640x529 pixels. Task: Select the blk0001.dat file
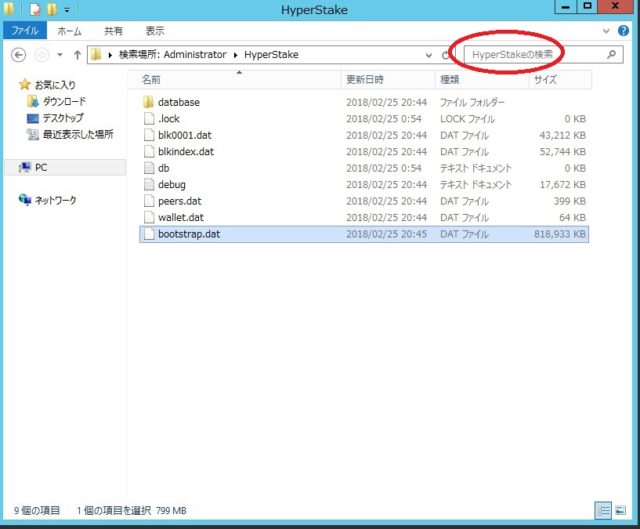click(x=364, y=135)
